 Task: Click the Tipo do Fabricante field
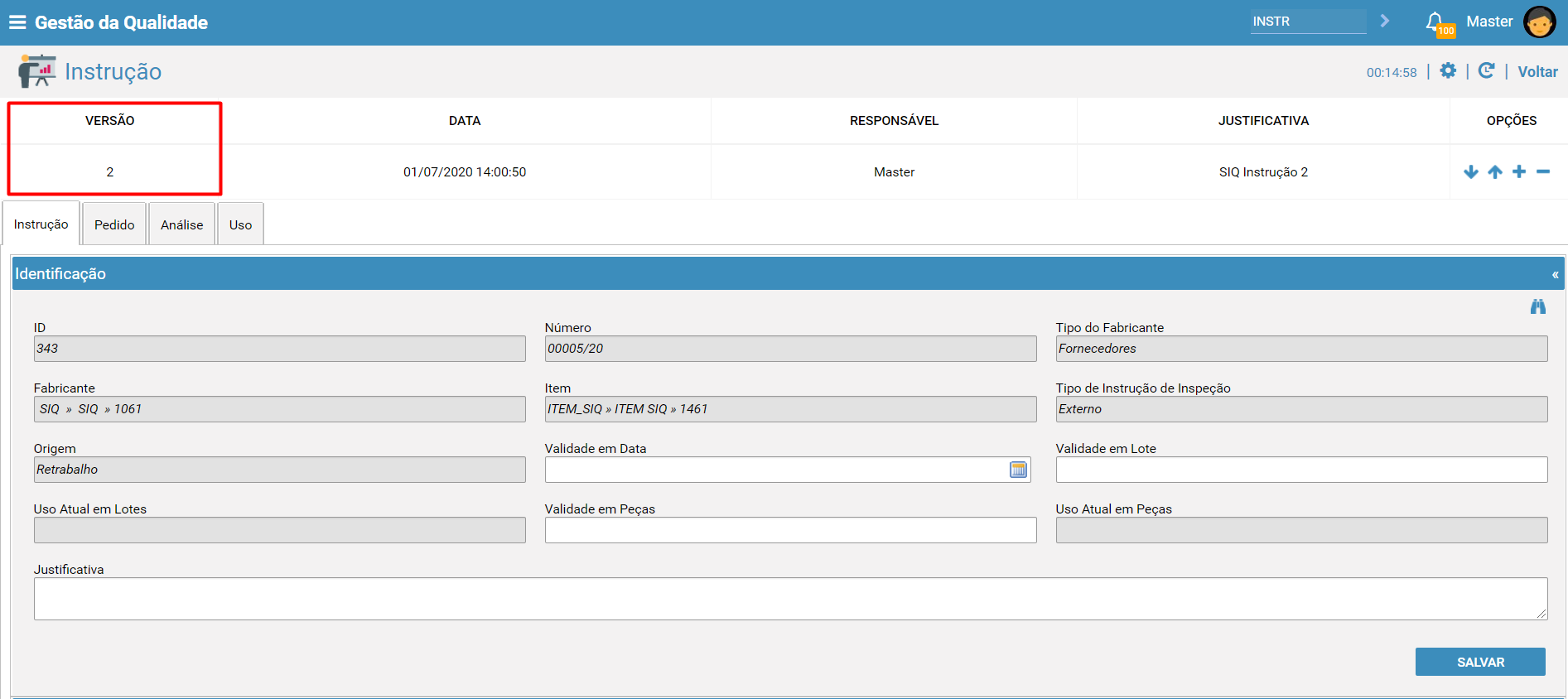1301,349
